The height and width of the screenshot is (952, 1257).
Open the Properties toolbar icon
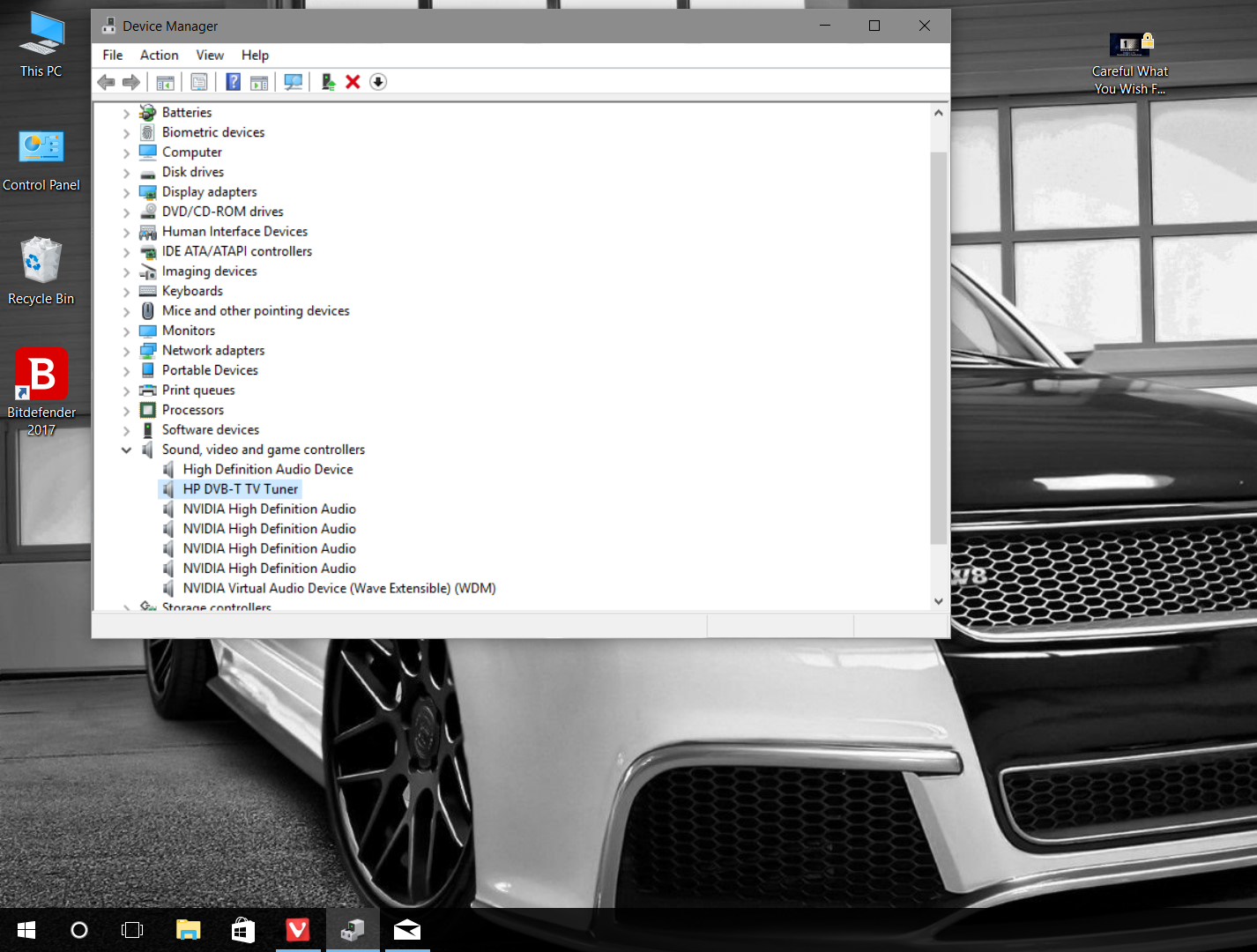click(199, 82)
